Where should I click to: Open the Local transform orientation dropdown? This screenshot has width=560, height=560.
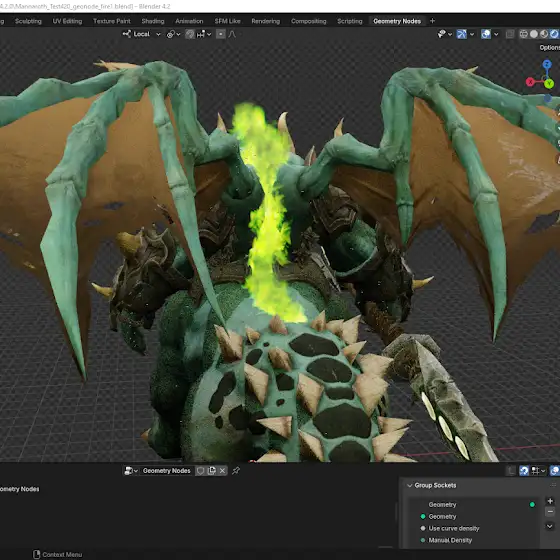[141, 34]
